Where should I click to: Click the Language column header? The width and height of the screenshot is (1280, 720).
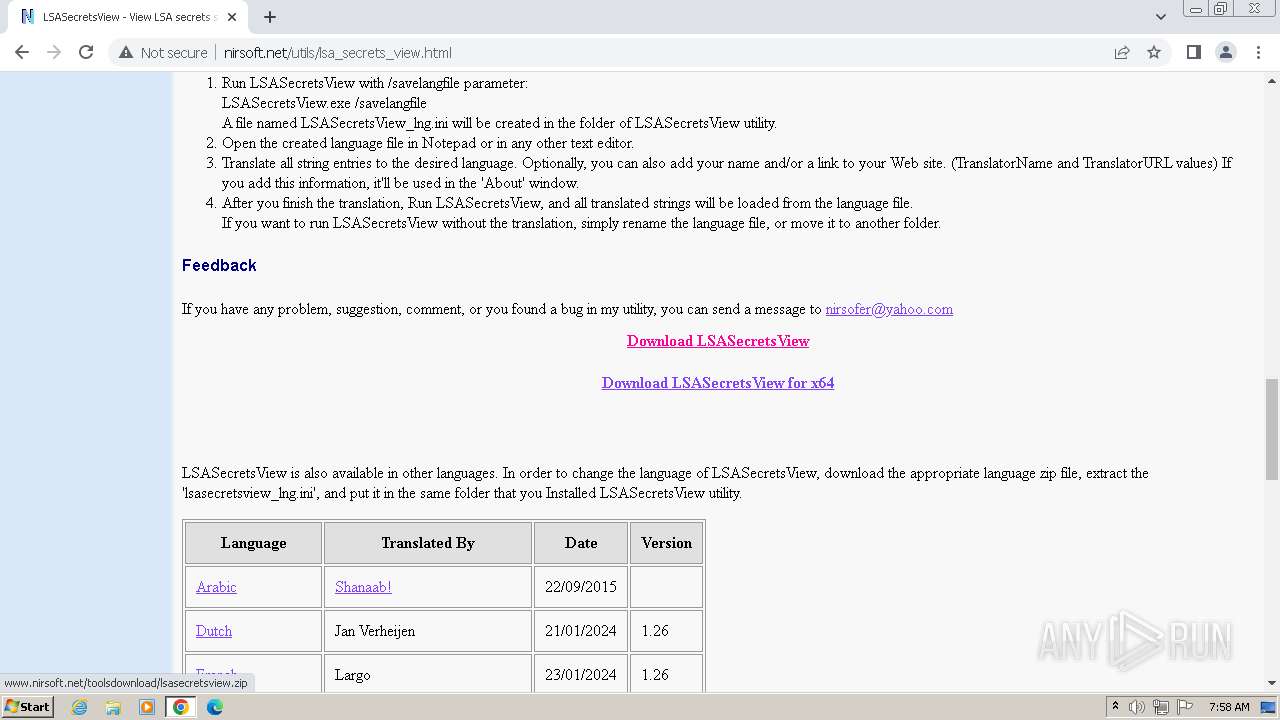(254, 543)
